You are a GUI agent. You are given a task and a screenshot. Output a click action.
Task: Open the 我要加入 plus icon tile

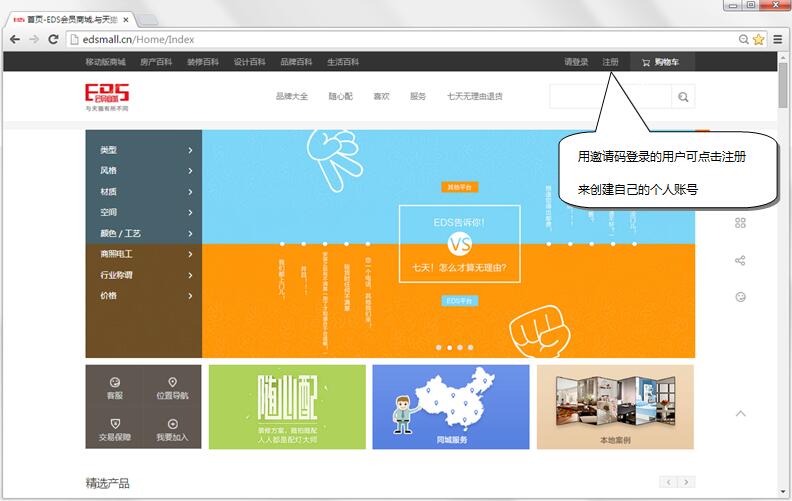pos(172,430)
